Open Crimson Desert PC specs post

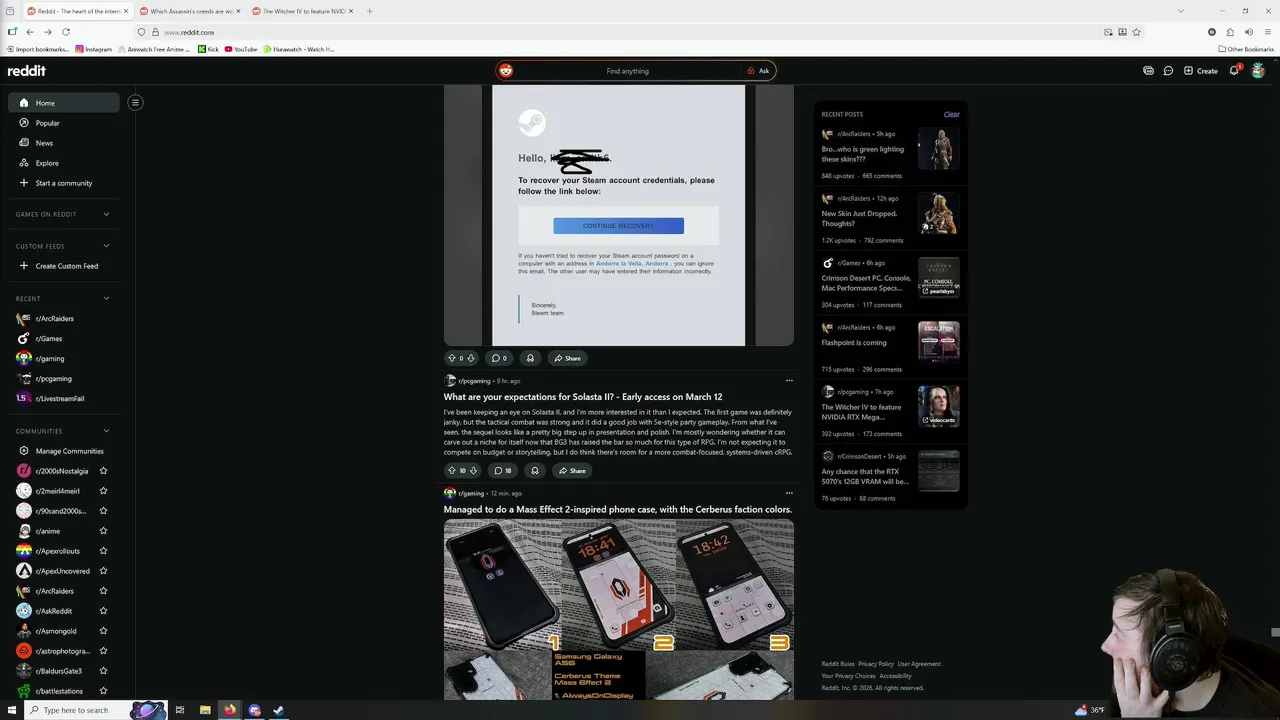pos(866,283)
